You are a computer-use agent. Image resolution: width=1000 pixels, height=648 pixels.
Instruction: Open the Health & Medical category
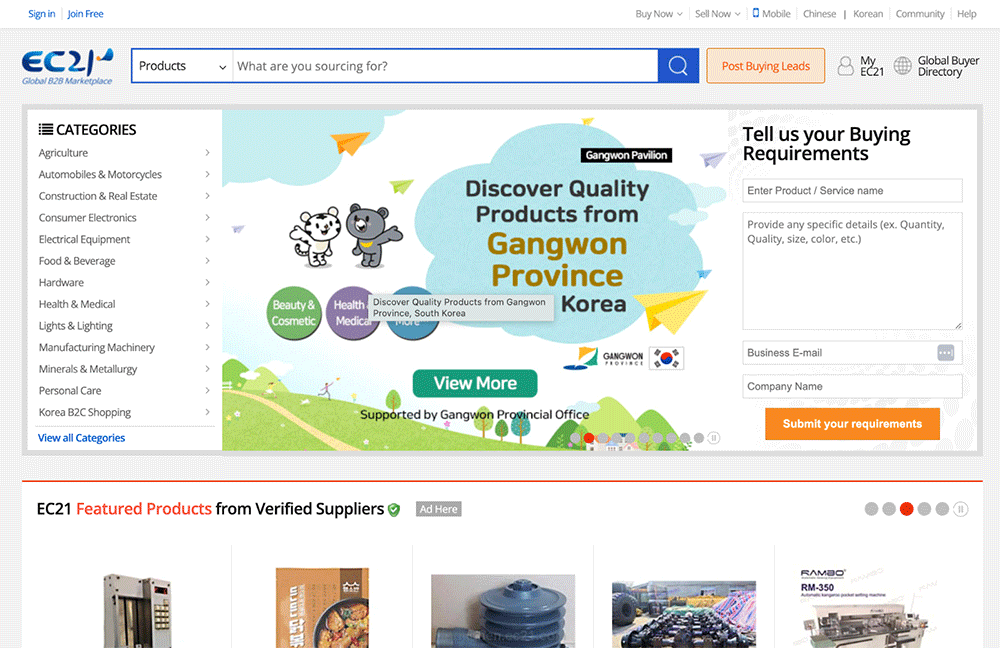(77, 304)
